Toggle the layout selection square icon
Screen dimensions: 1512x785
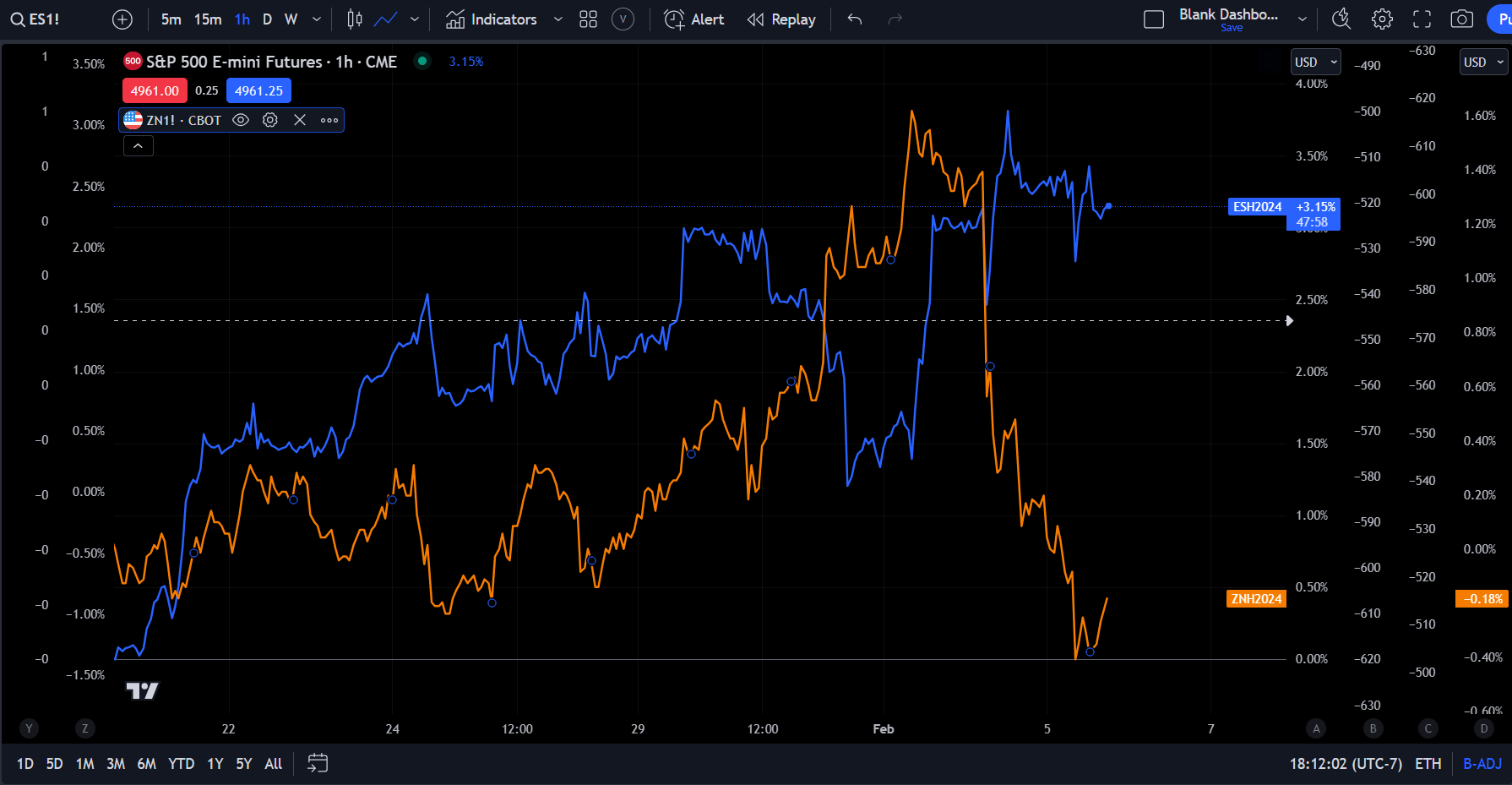1154,19
